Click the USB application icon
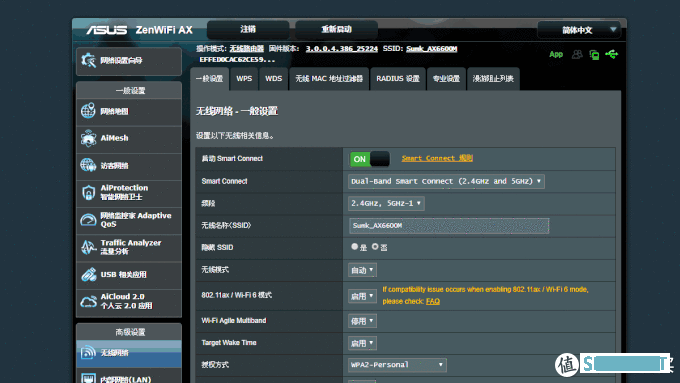 [88, 275]
